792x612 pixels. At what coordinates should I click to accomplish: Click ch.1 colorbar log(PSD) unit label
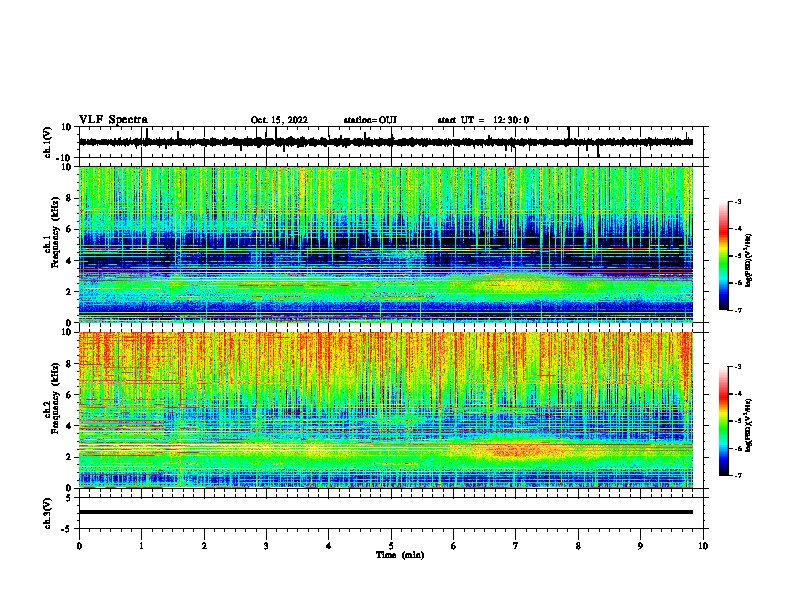point(749,260)
